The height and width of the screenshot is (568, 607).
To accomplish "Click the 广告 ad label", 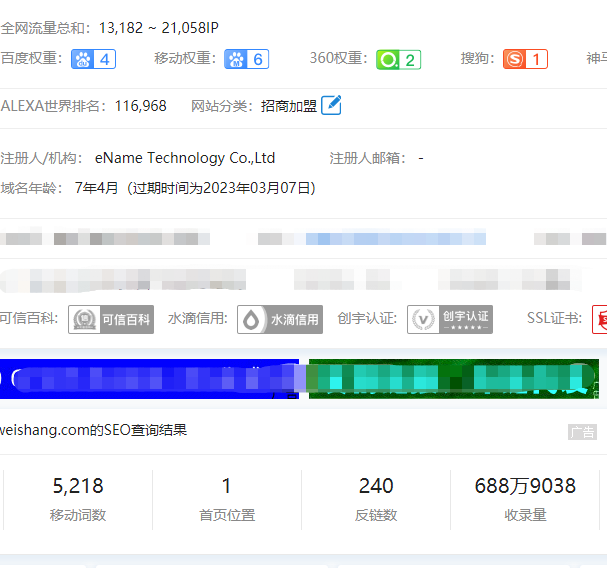I will pos(582,432).
